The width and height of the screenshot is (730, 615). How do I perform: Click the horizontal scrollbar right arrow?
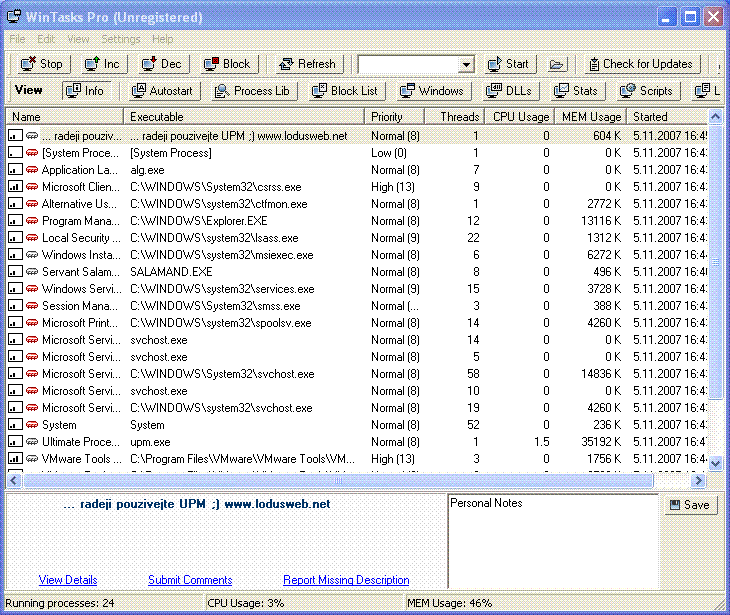click(698, 480)
